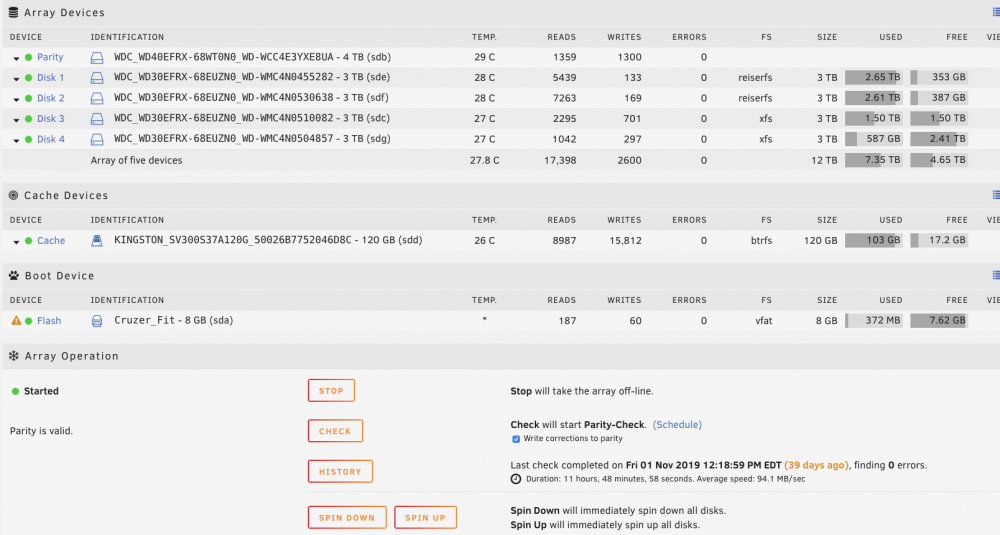Click the Cache green status indicator

(x=29, y=241)
